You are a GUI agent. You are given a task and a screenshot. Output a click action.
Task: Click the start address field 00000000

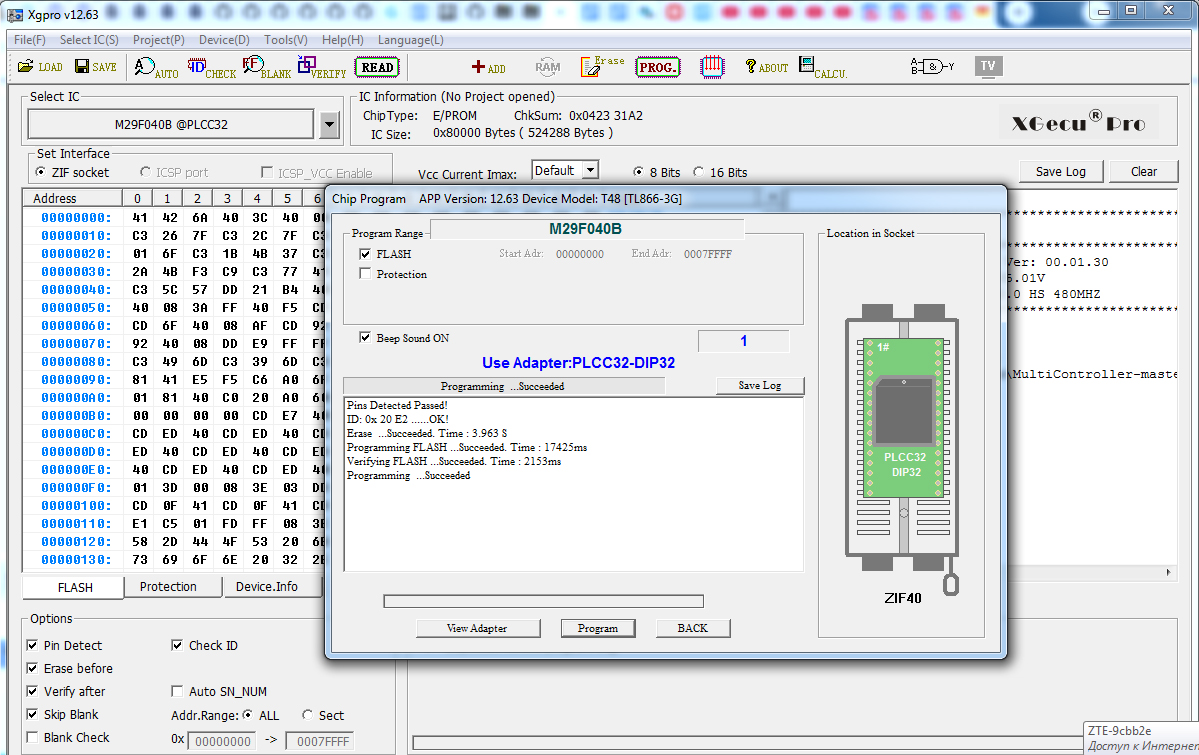223,740
